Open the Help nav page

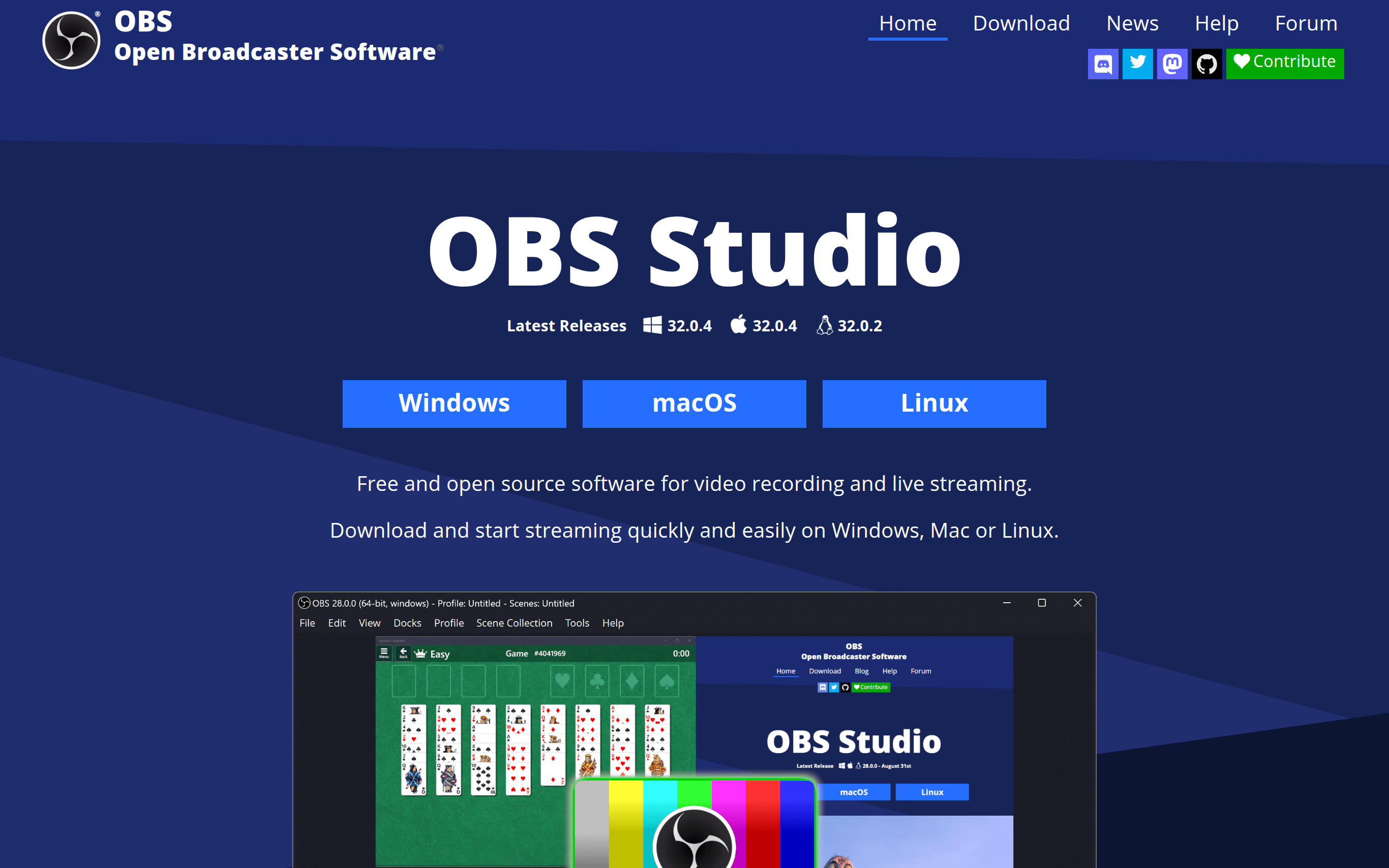1216,23
